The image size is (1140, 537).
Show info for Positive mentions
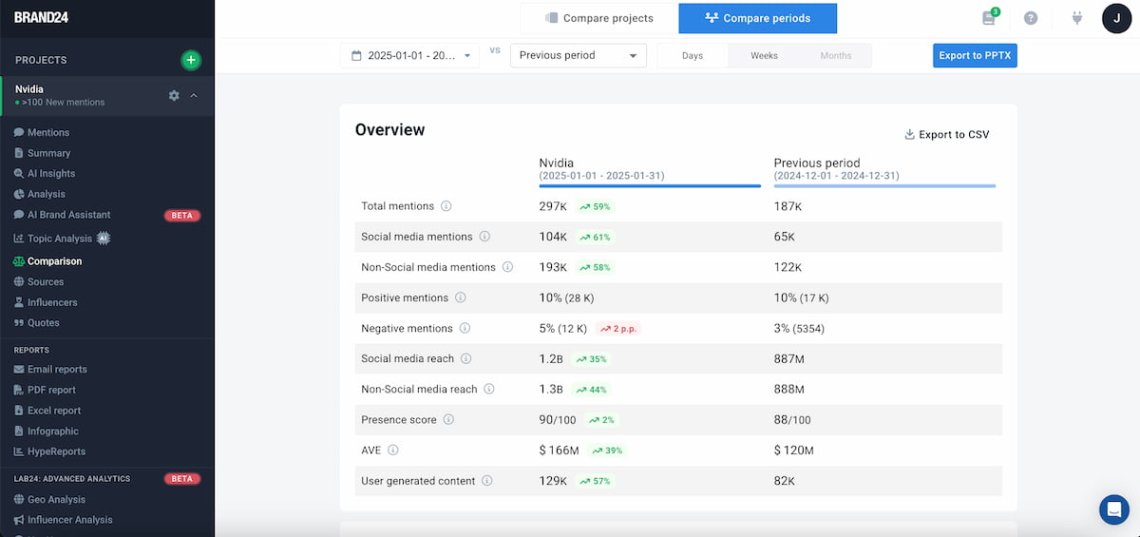point(460,298)
